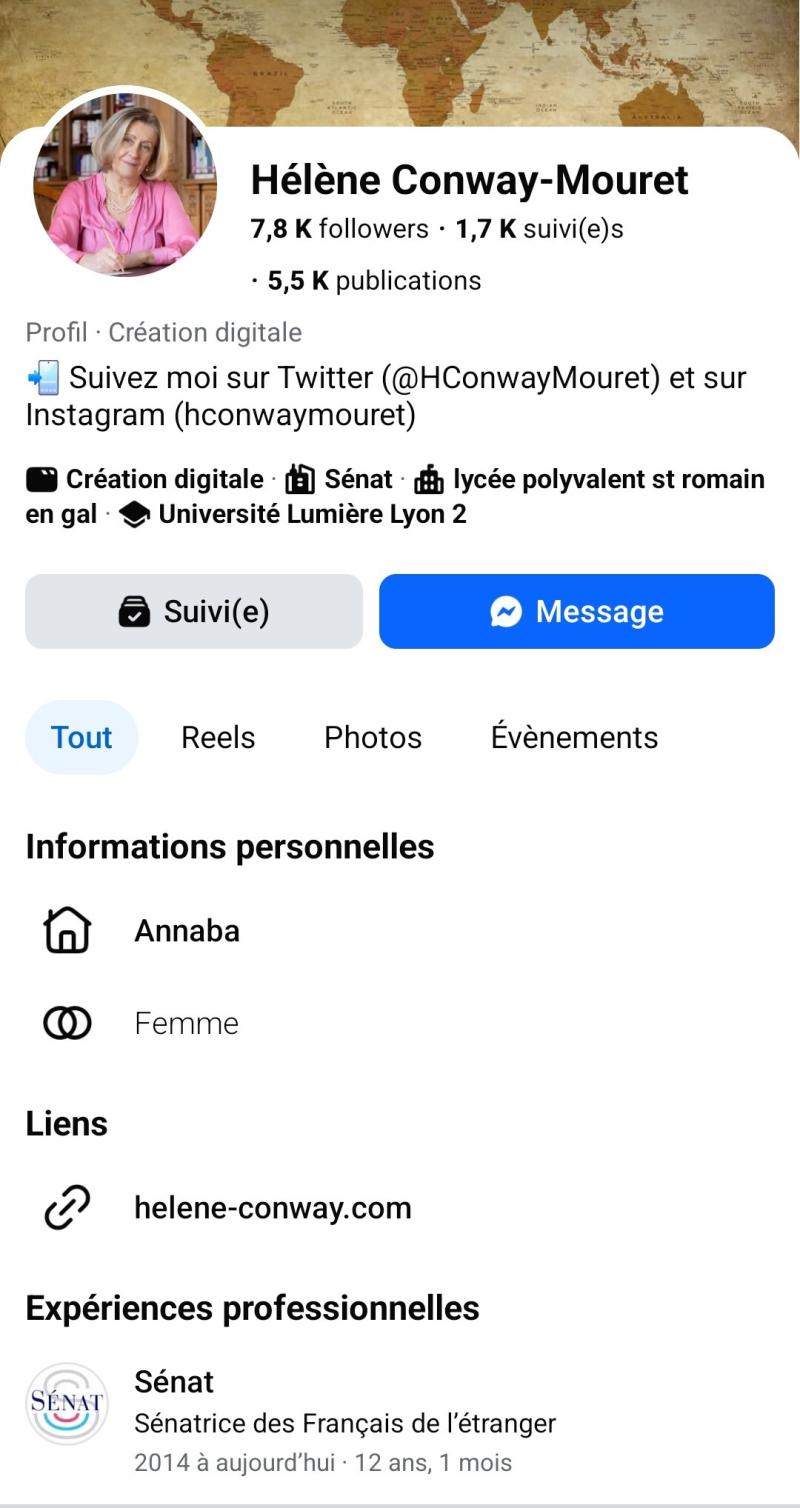The height and width of the screenshot is (1508, 800).
Task: Open the Sénat work experience entry
Action: pyautogui.click(x=344, y=1422)
